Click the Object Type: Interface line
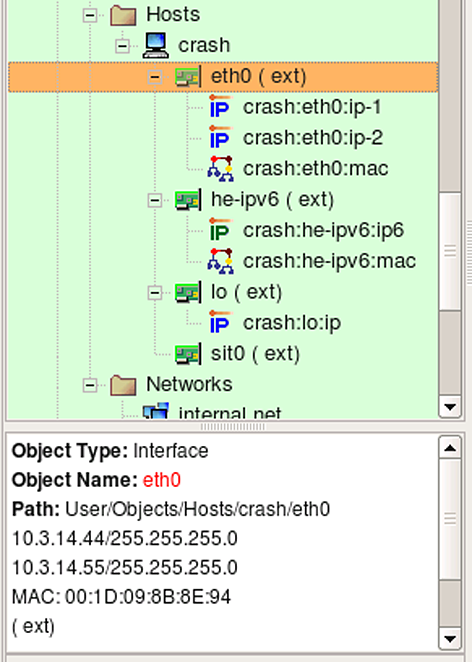The width and height of the screenshot is (472, 662). [110, 451]
